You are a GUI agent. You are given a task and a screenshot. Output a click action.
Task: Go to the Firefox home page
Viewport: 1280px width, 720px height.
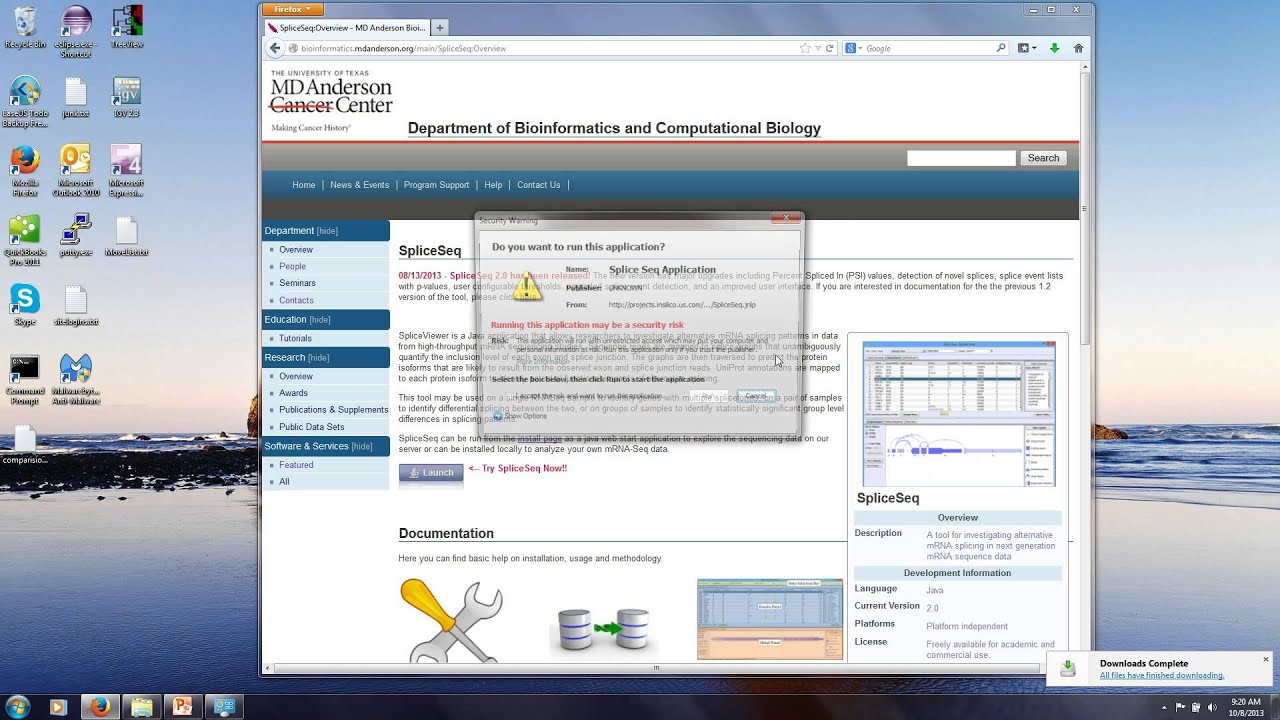pyautogui.click(x=1078, y=48)
